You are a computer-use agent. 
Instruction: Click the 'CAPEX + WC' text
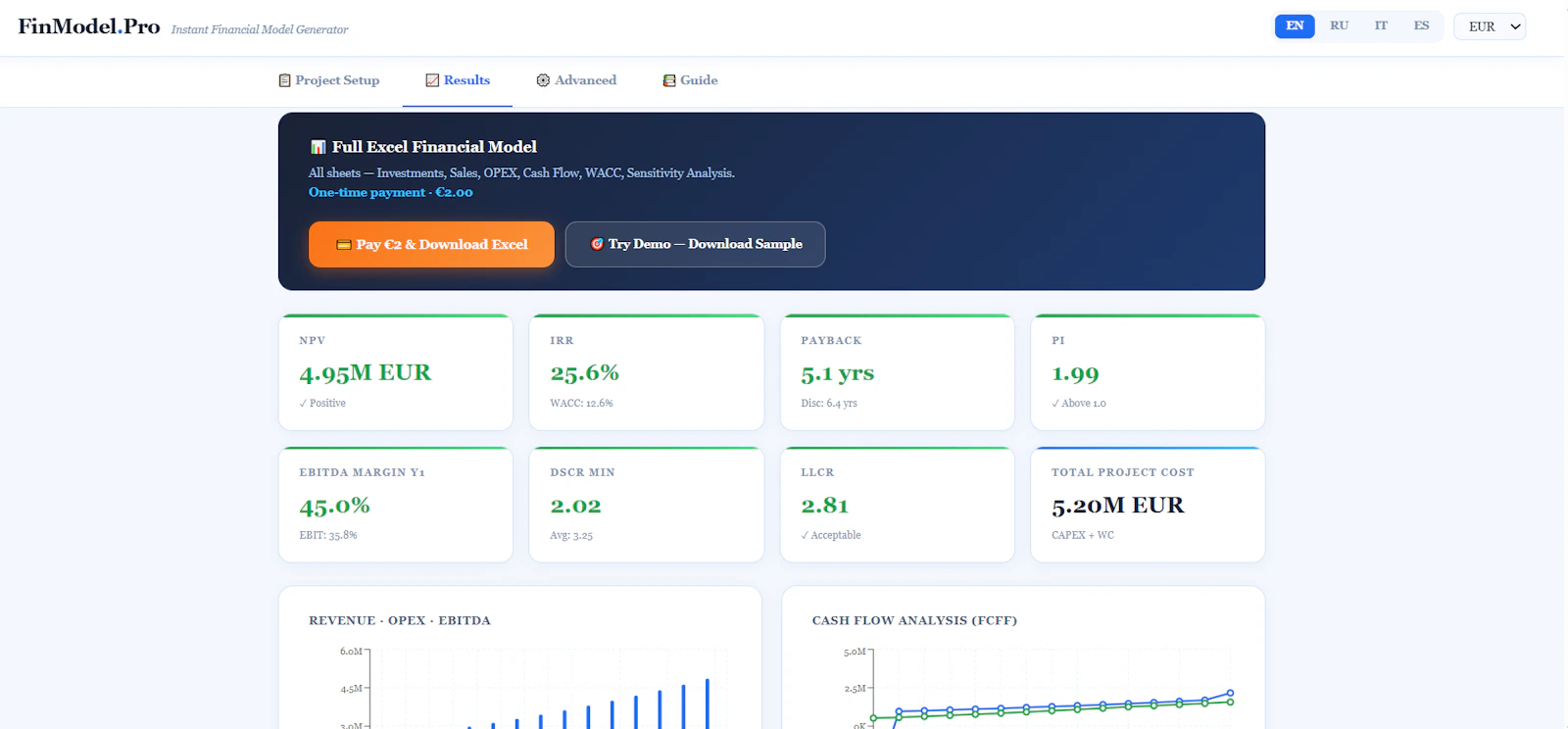(x=1083, y=535)
